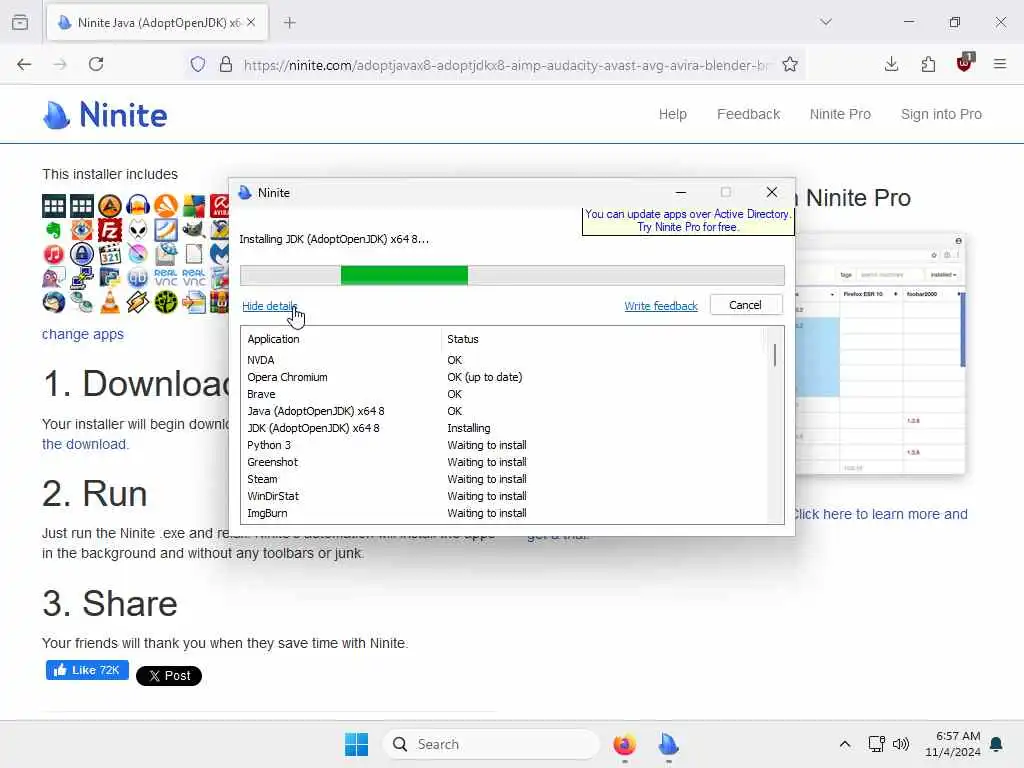This screenshot has height=768, width=1024.
Task: Open Write feedback in installer dialog
Action: pyautogui.click(x=661, y=306)
